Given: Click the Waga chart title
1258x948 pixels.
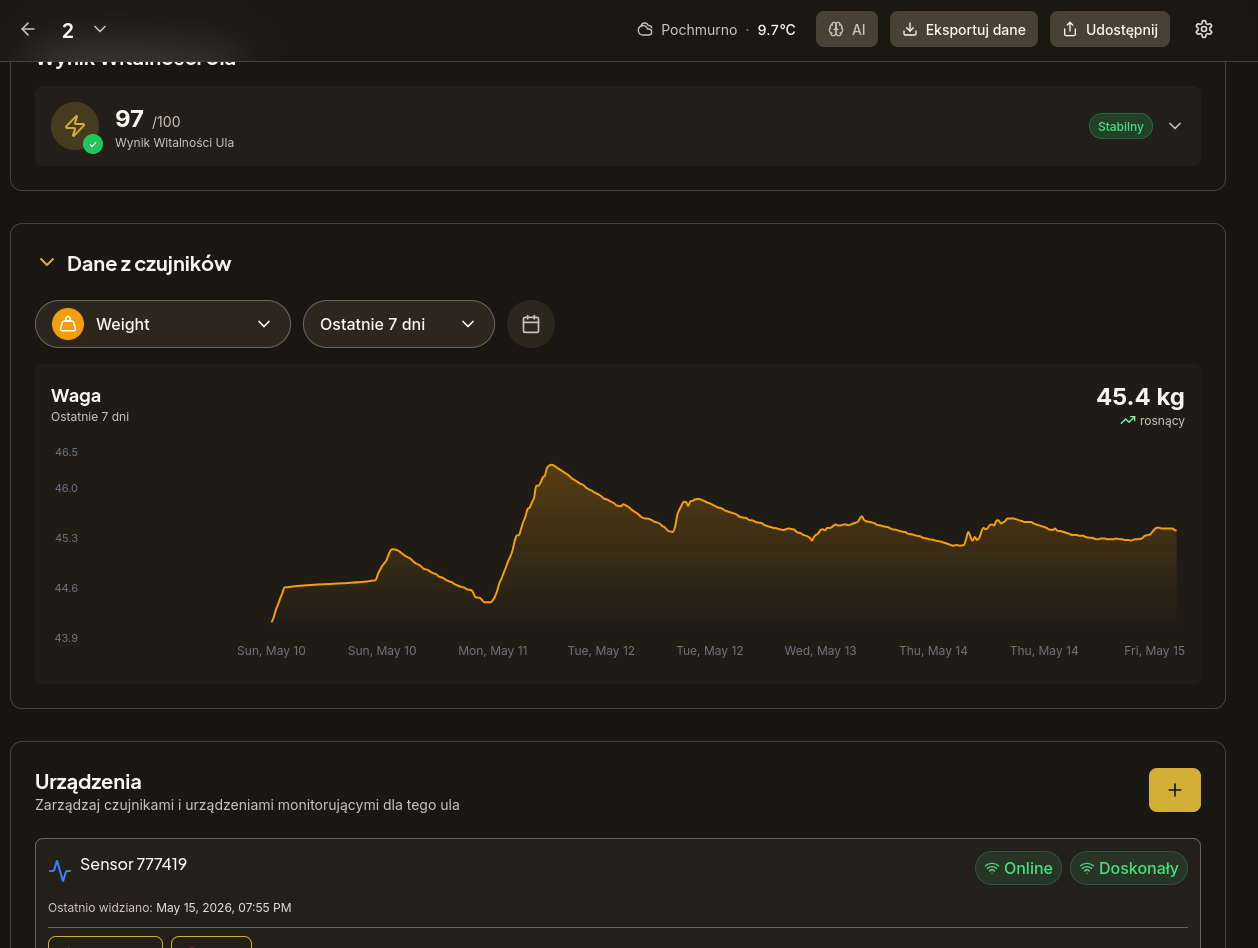Looking at the screenshot, I should (76, 395).
